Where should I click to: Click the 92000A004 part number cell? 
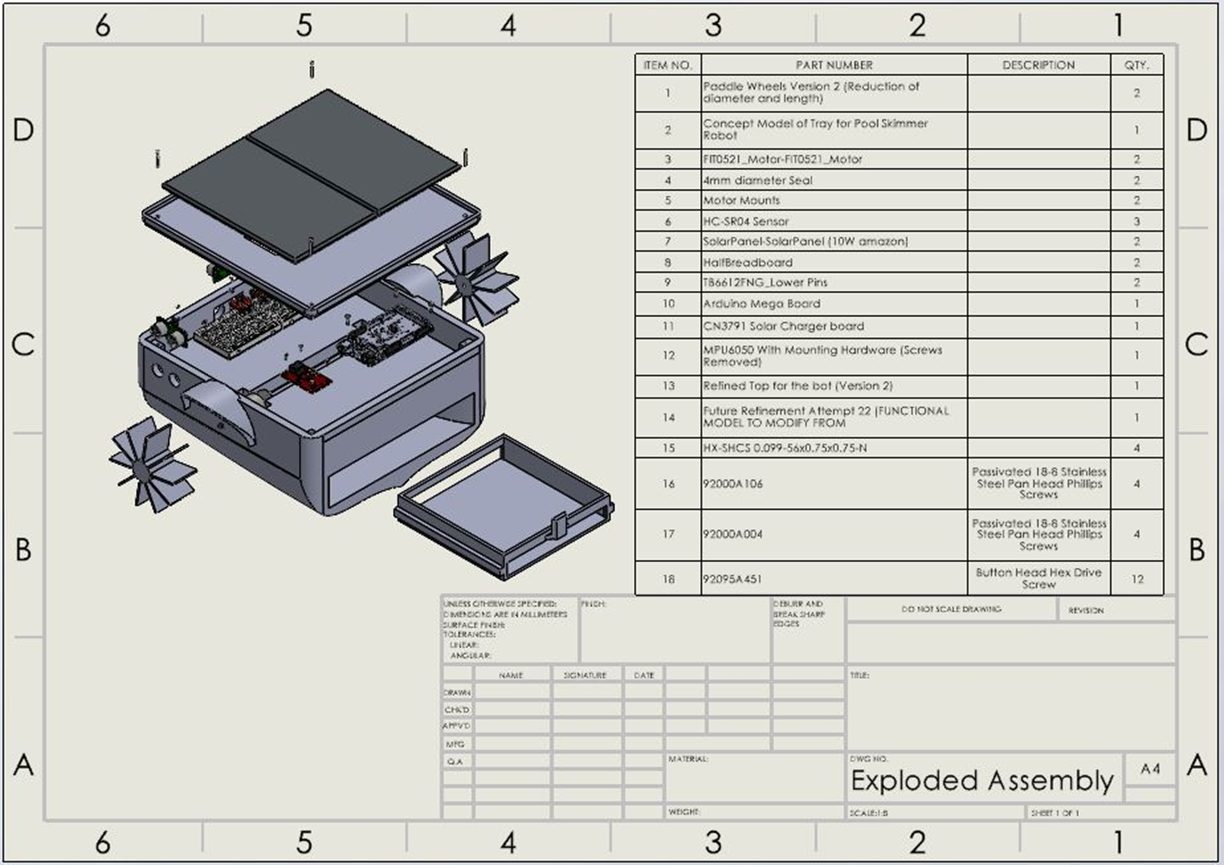point(834,535)
